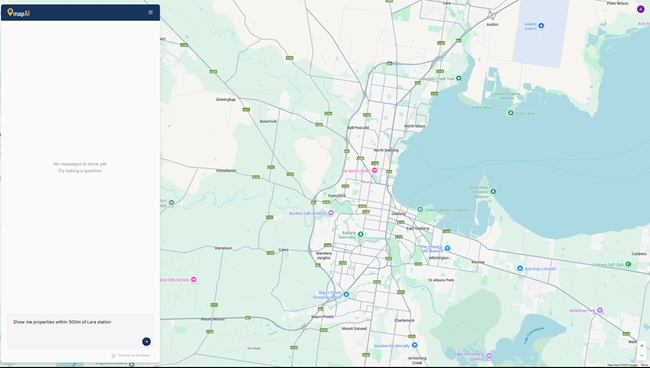Click the Avalon Coastal Reserve label
Viewport: 650px width, 368px height.
507,96
